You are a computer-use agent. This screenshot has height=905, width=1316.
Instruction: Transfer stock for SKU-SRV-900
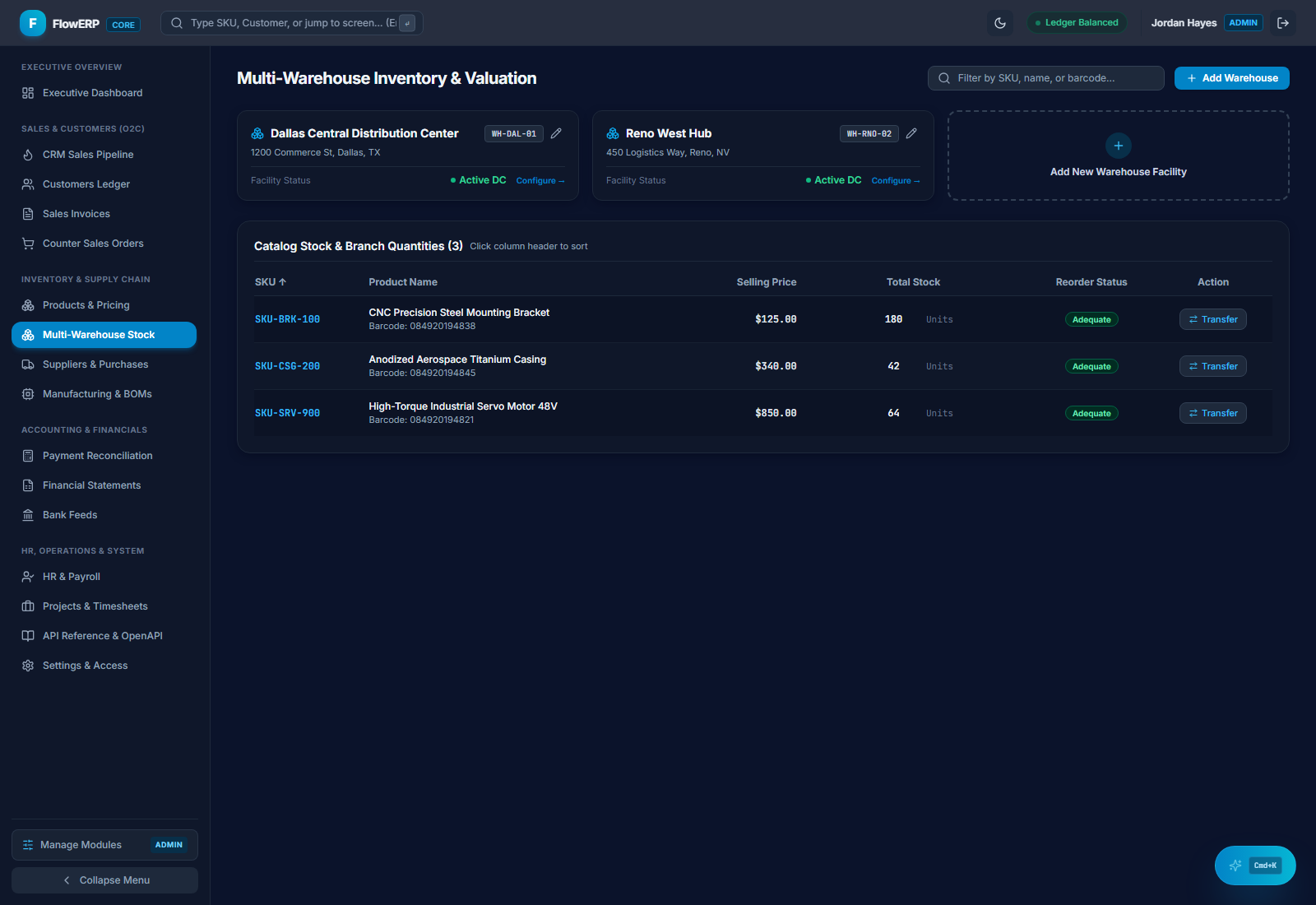1213,413
